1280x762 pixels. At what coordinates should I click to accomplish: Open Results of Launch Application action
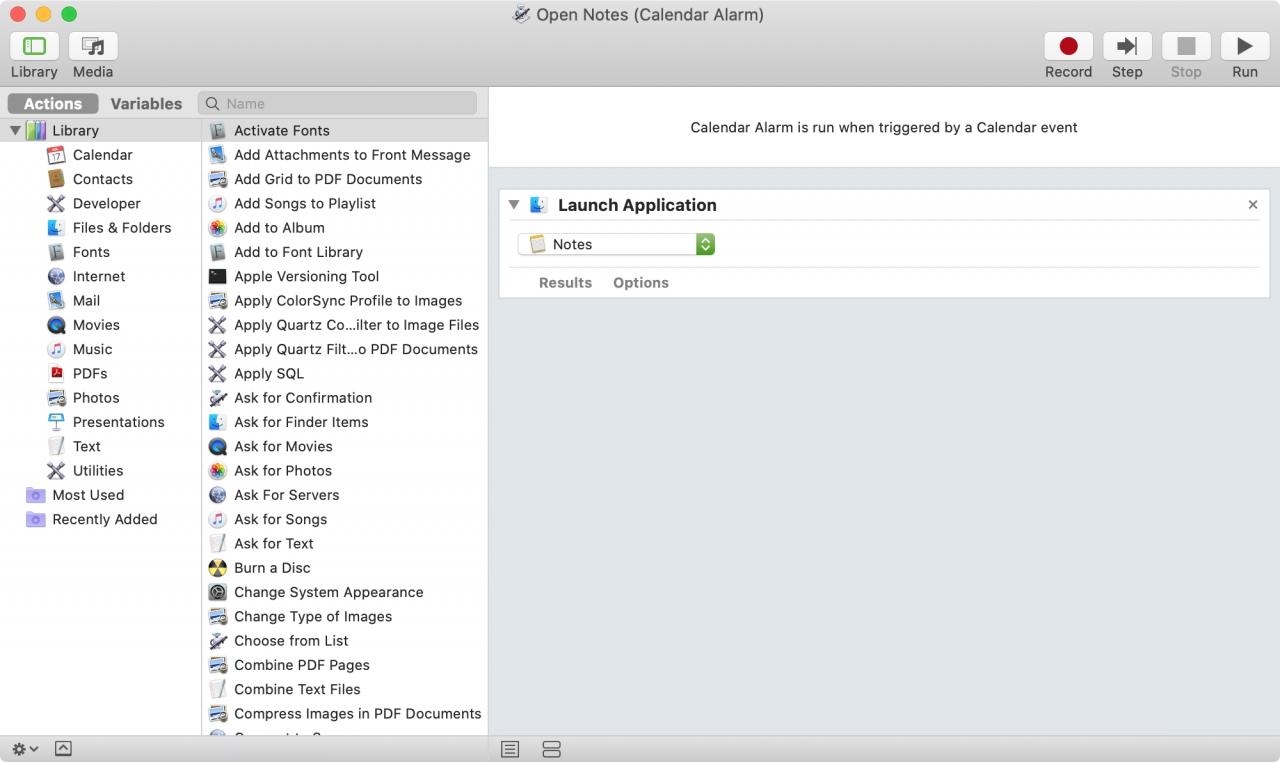(x=565, y=283)
